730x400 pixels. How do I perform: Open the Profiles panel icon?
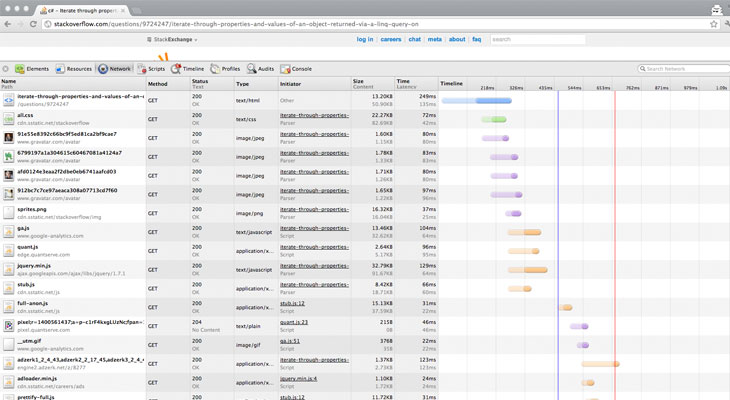click(214, 69)
